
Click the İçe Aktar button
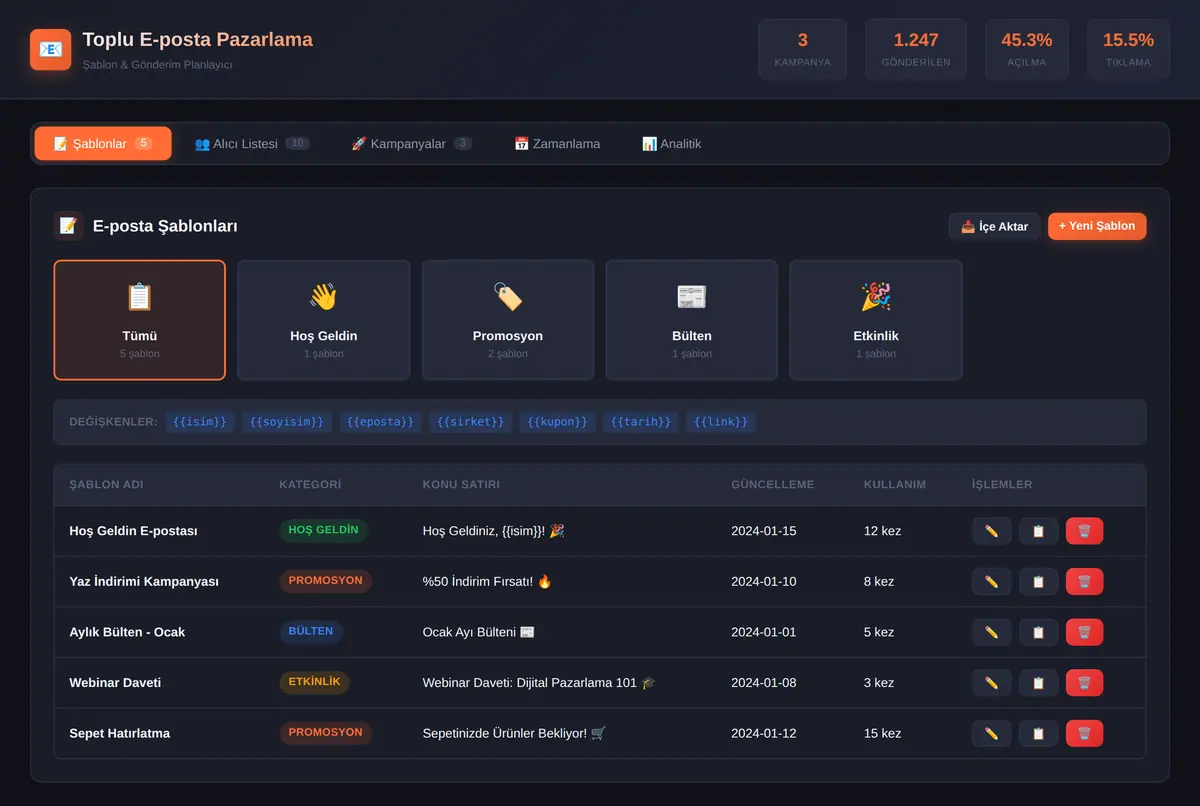994,226
